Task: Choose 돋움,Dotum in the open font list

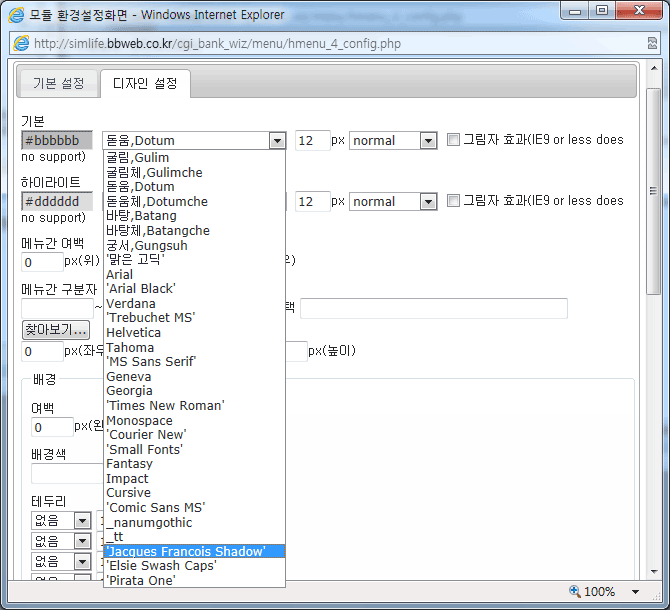Action: [194, 187]
